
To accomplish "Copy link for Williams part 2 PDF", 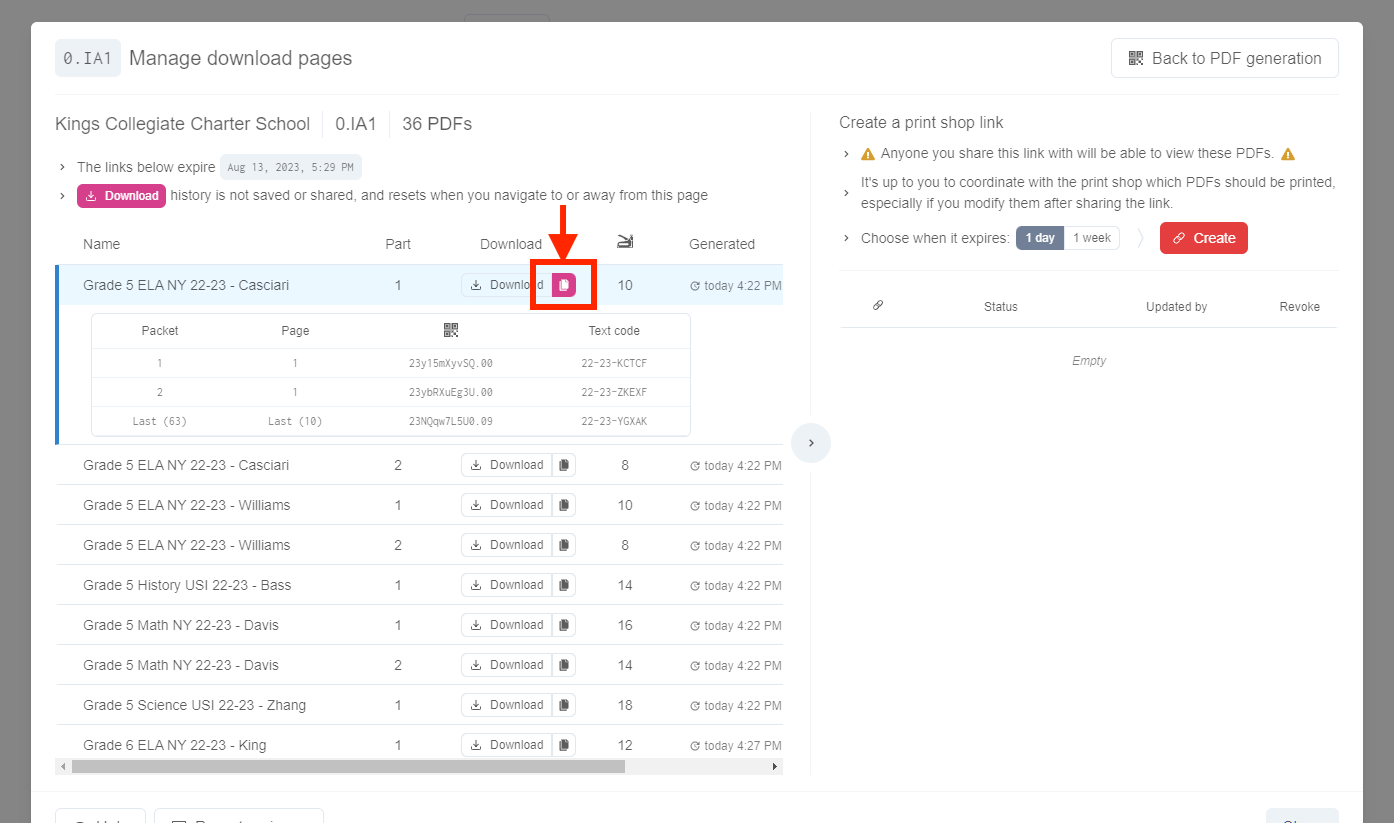I will pyautogui.click(x=564, y=545).
